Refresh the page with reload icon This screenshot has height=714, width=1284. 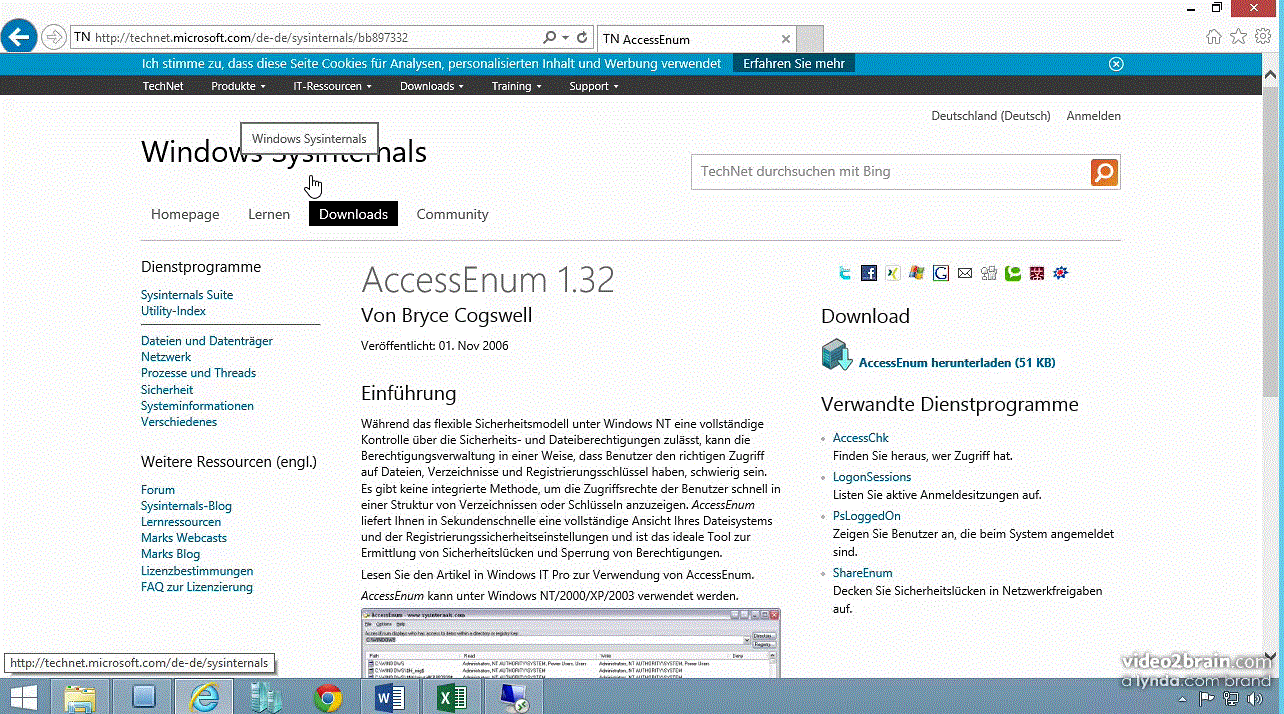(x=582, y=37)
